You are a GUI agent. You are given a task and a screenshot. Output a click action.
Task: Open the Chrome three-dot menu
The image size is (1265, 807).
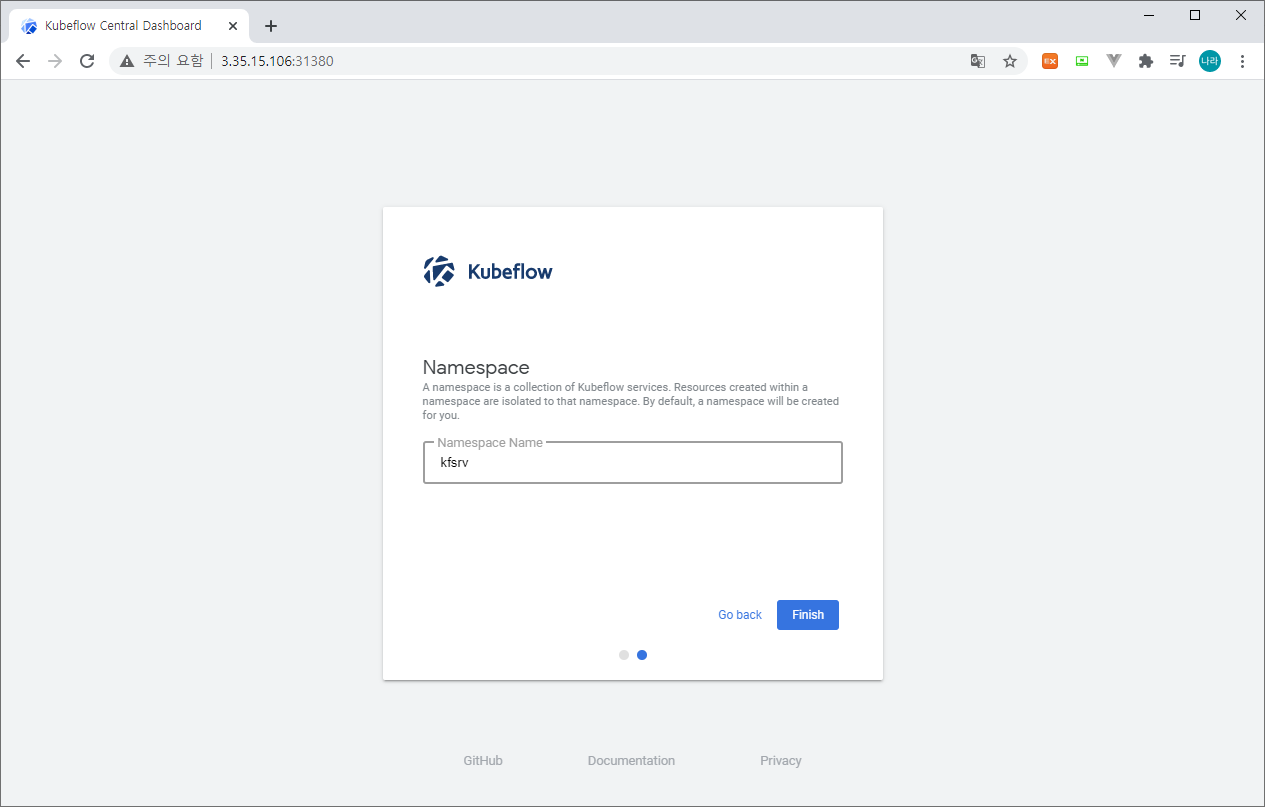pos(1242,61)
